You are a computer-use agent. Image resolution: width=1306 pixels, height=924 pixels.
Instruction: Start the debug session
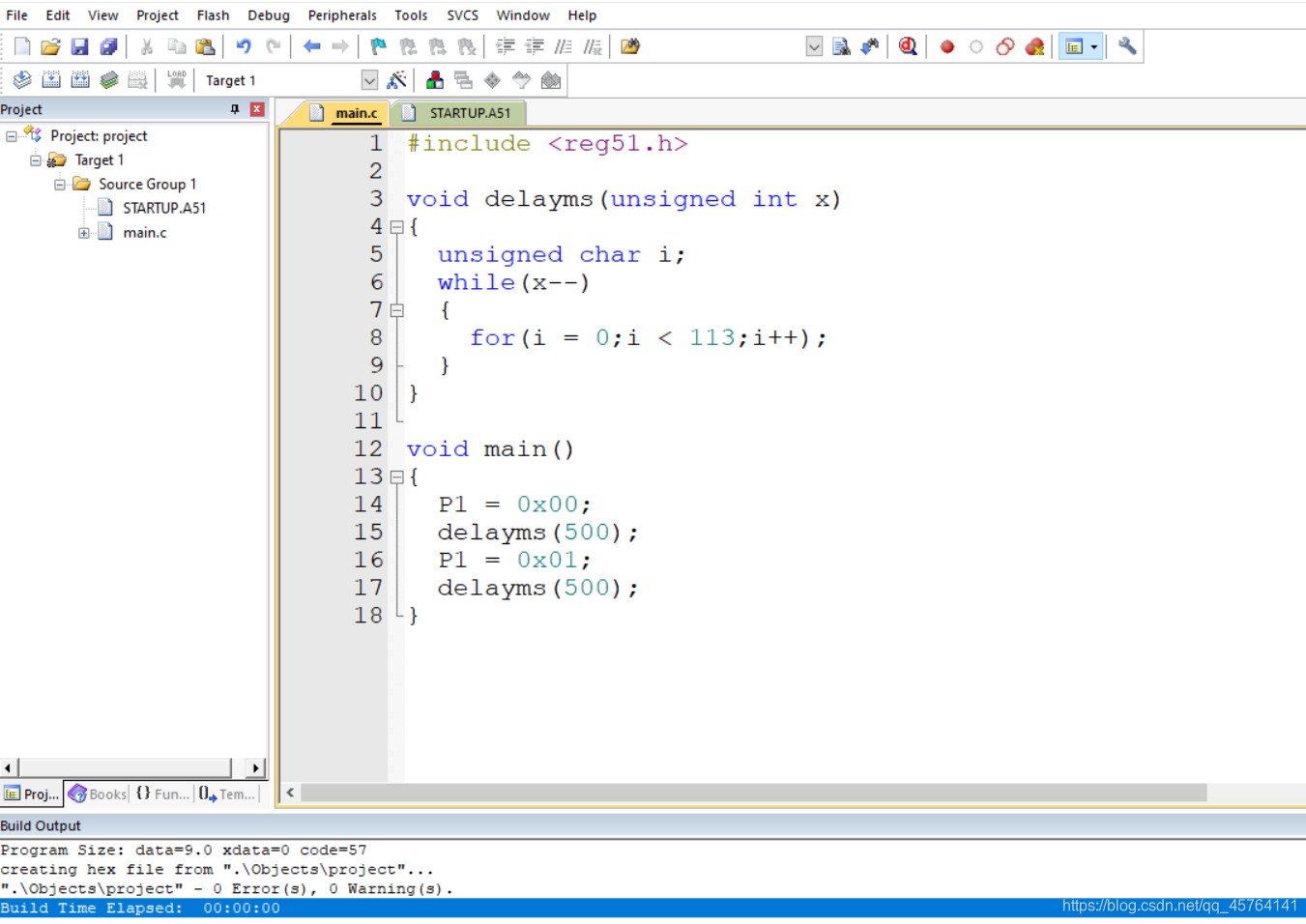point(908,46)
